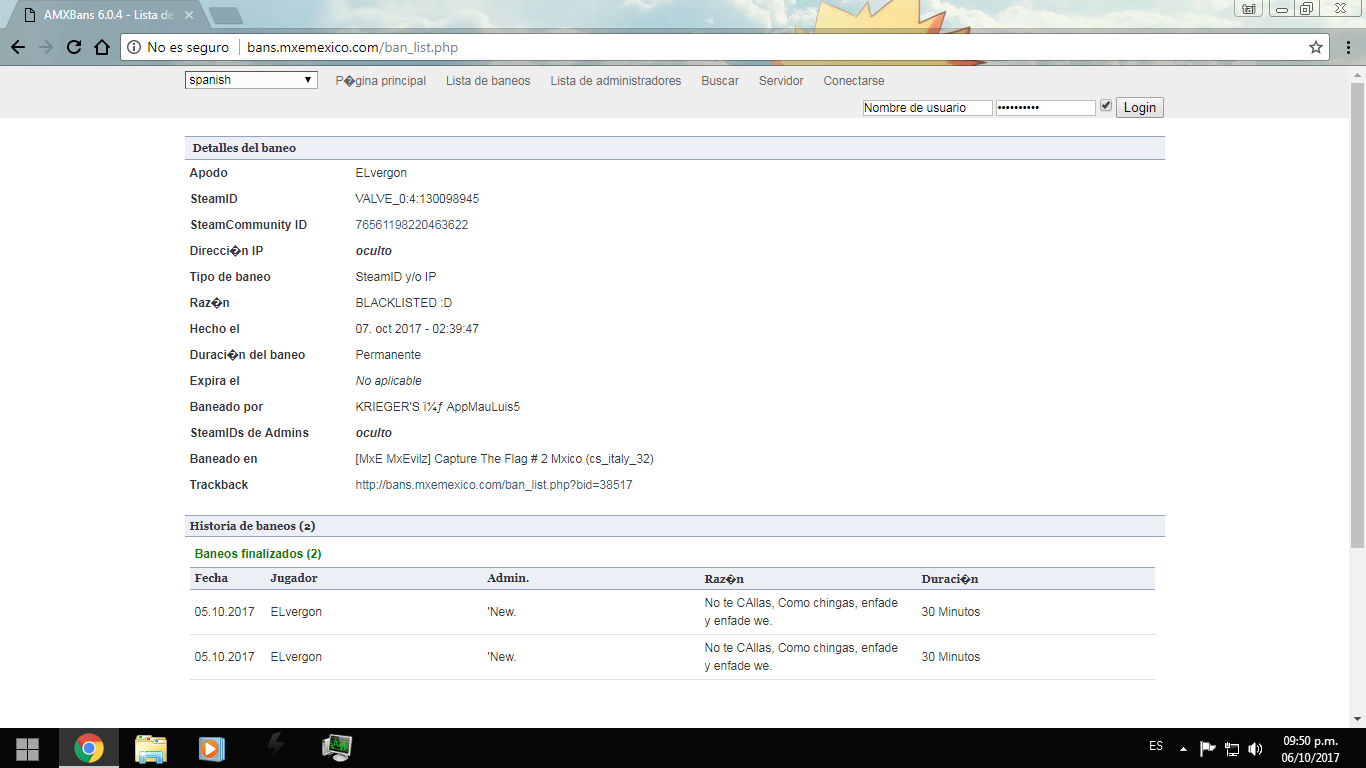Open the Trackback ban_list URL link
This screenshot has width=1366, height=768.
[494, 485]
